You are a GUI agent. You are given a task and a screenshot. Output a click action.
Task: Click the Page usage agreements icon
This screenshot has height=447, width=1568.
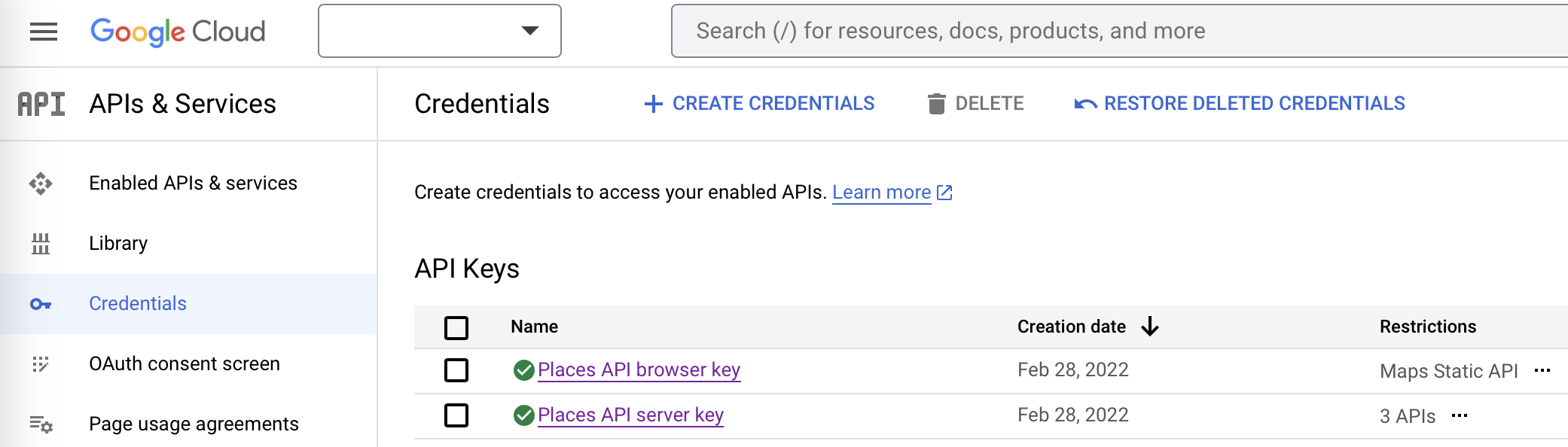click(x=41, y=424)
